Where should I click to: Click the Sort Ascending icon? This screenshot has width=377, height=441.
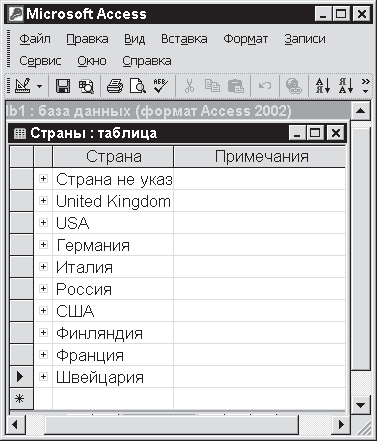pyautogui.click(x=323, y=86)
